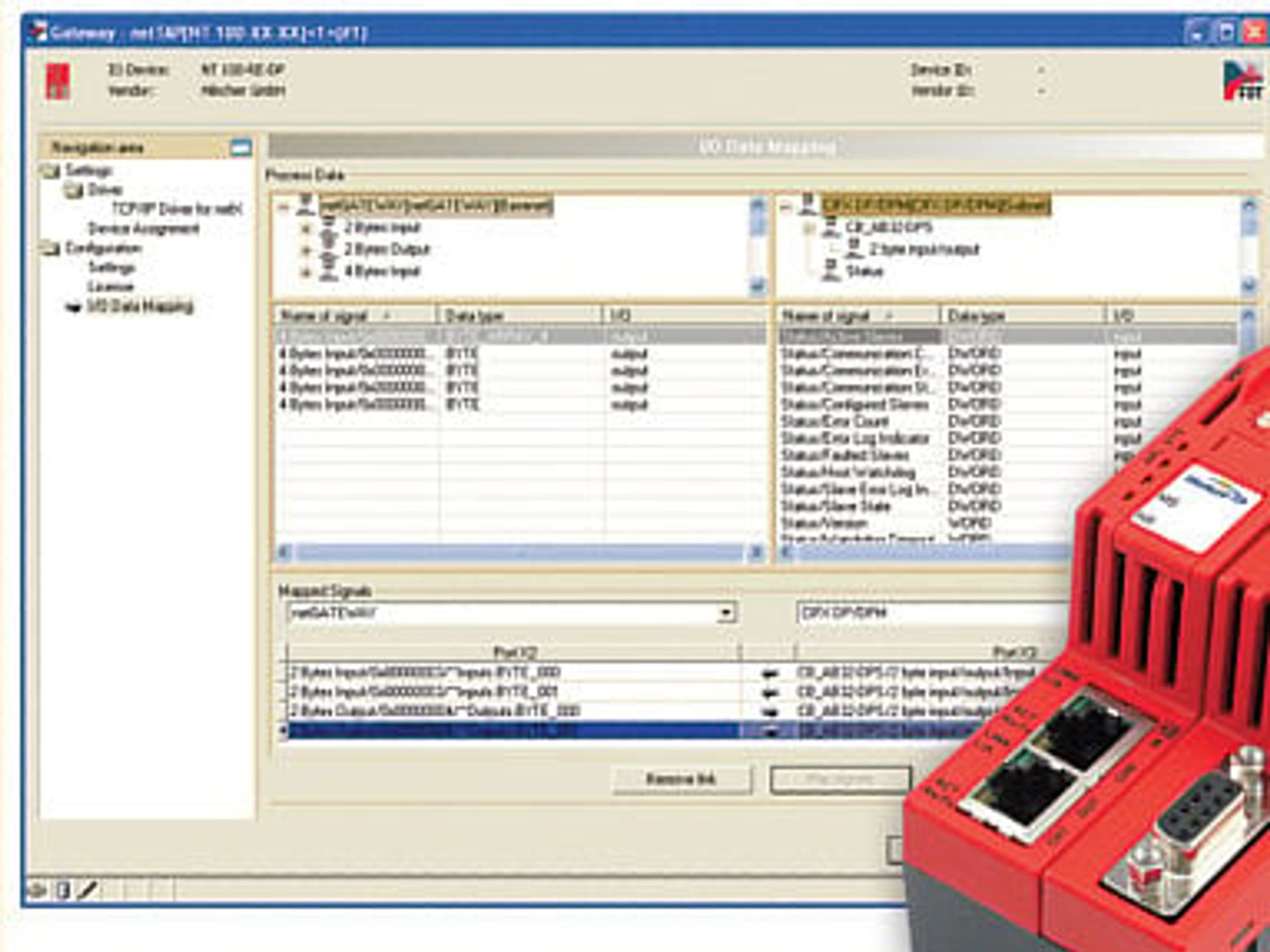Open the Driver folder in navigation tree

pos(105,189)
